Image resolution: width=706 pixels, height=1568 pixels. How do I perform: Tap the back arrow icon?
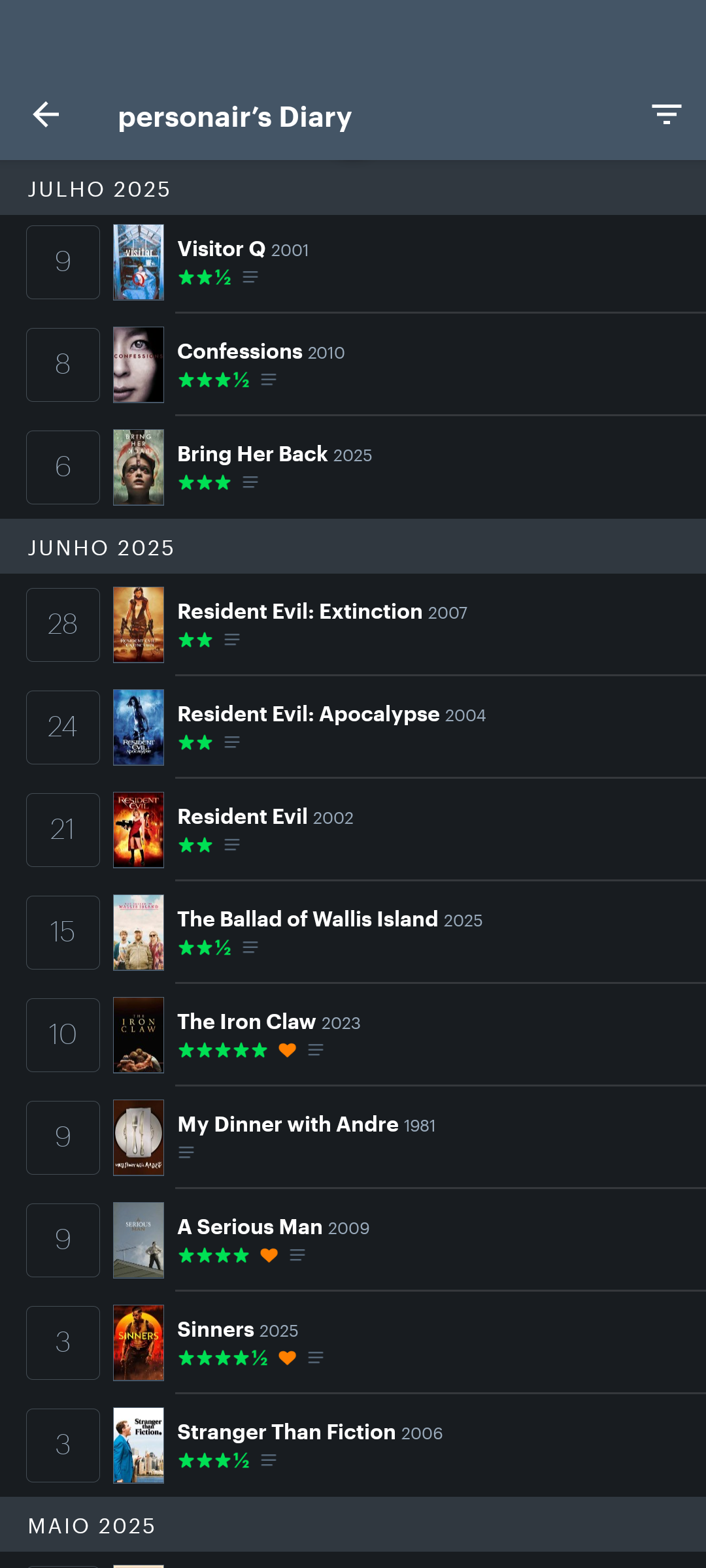tap(46, 115)
